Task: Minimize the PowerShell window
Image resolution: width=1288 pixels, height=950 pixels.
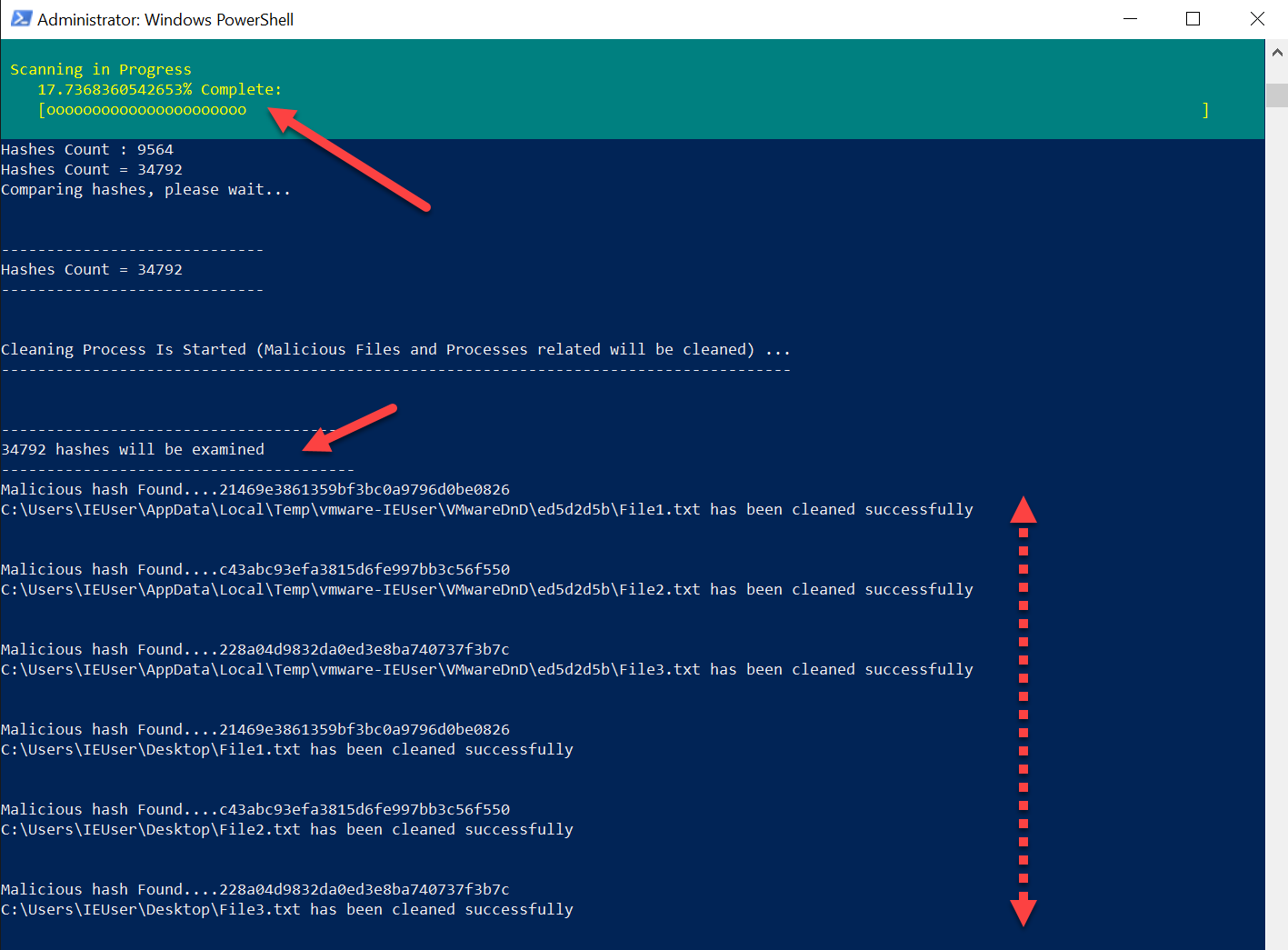Action: click(1131, 19)
